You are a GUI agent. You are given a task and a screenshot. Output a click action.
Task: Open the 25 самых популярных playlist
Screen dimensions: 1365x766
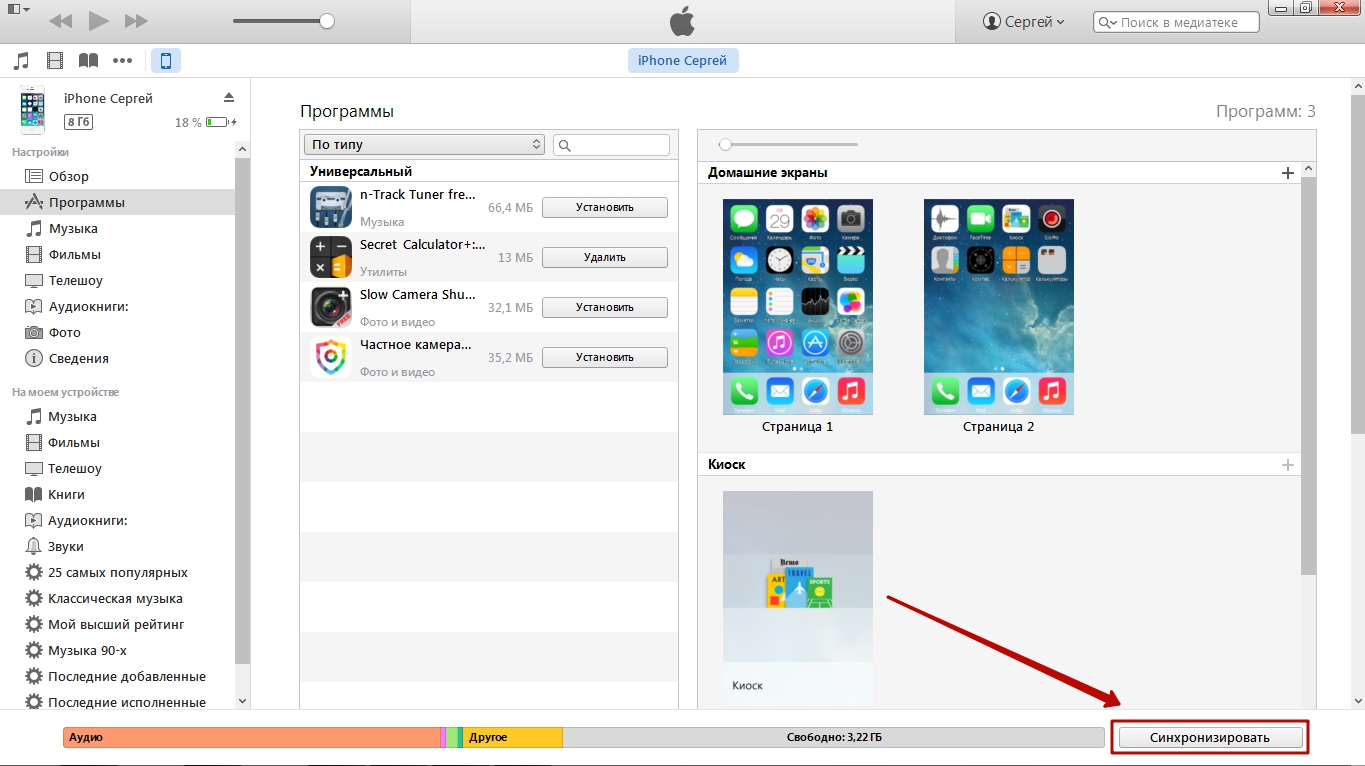(117, 572)
